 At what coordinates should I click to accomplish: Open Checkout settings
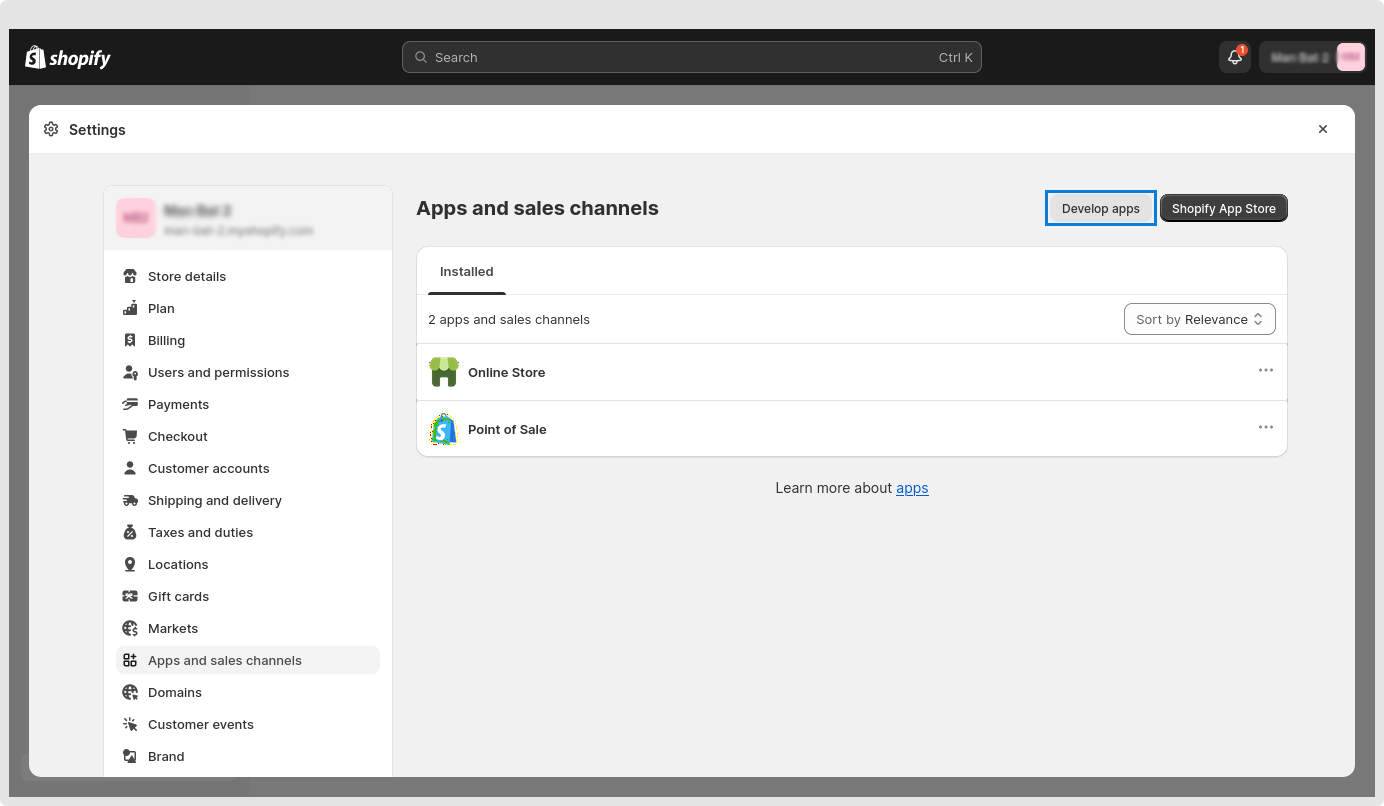point(248,436)
